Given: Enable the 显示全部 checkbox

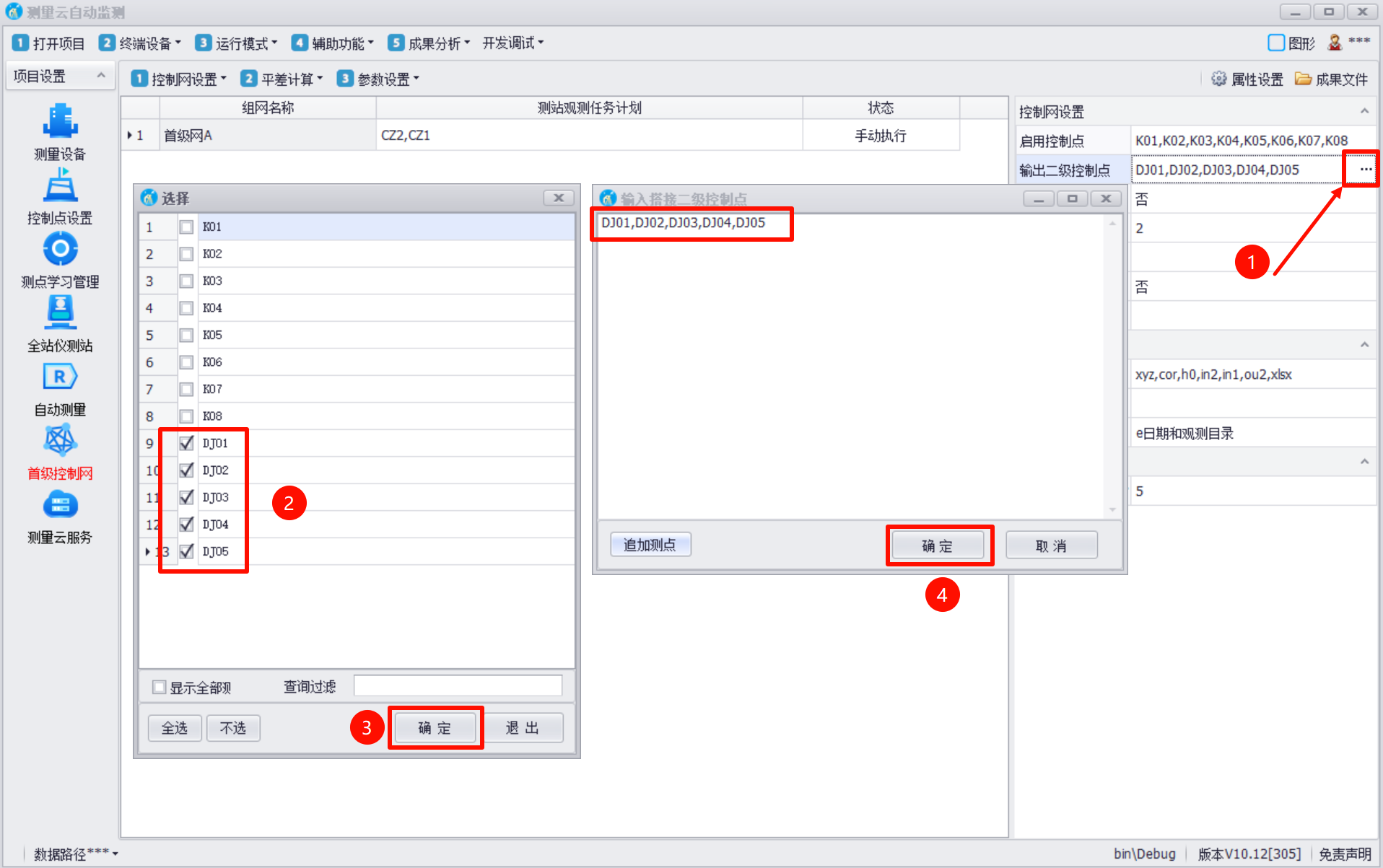Looking at the screenshot, I should (x=160, y=687).
